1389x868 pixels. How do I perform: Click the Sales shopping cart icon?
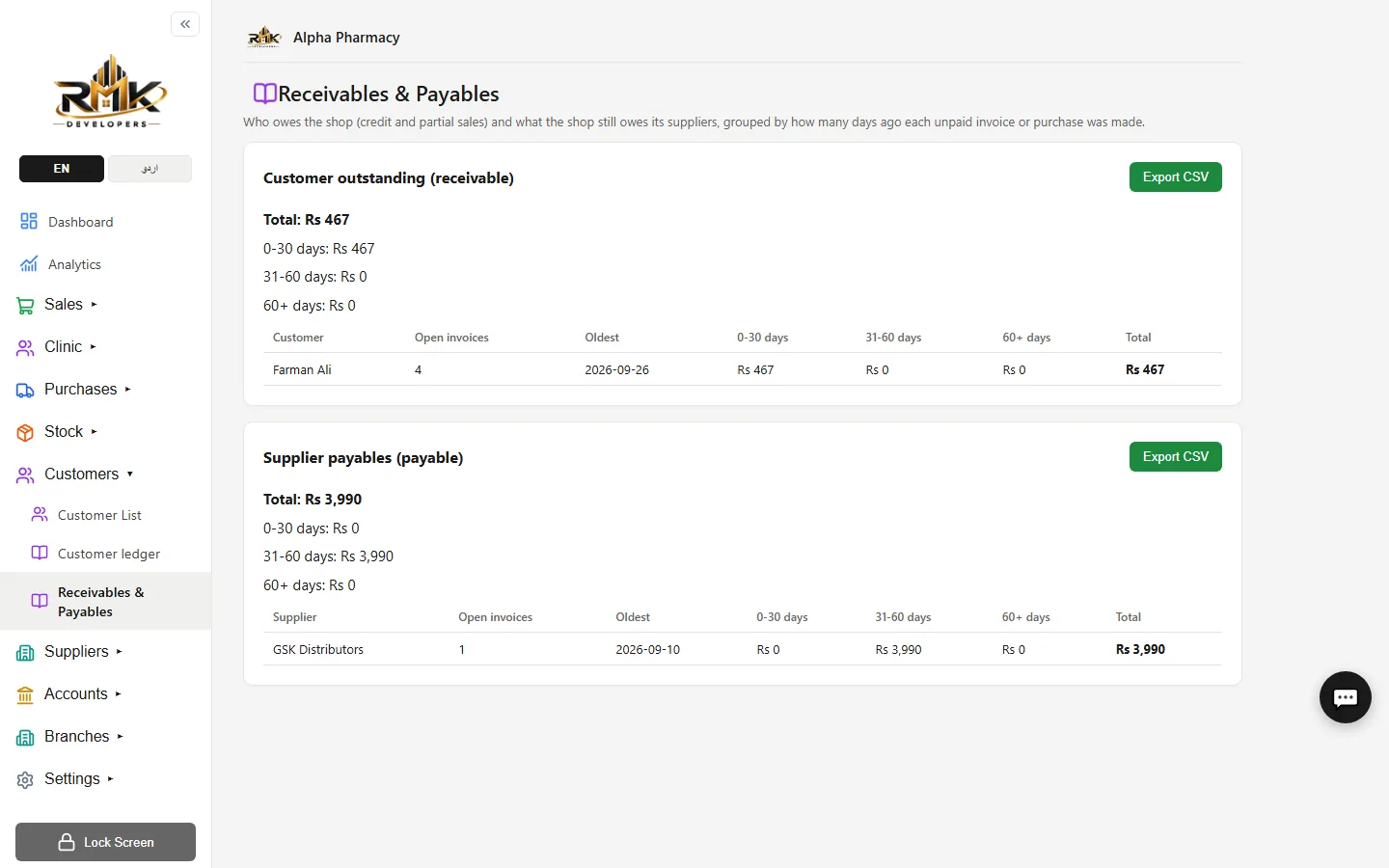(25, 306)
